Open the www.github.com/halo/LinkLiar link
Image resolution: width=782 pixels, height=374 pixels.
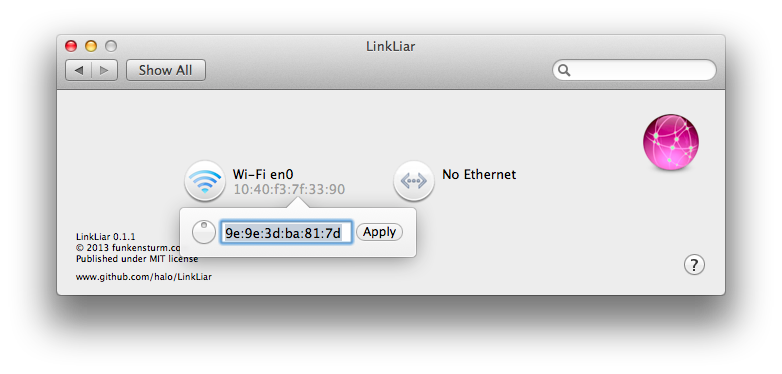144,277
